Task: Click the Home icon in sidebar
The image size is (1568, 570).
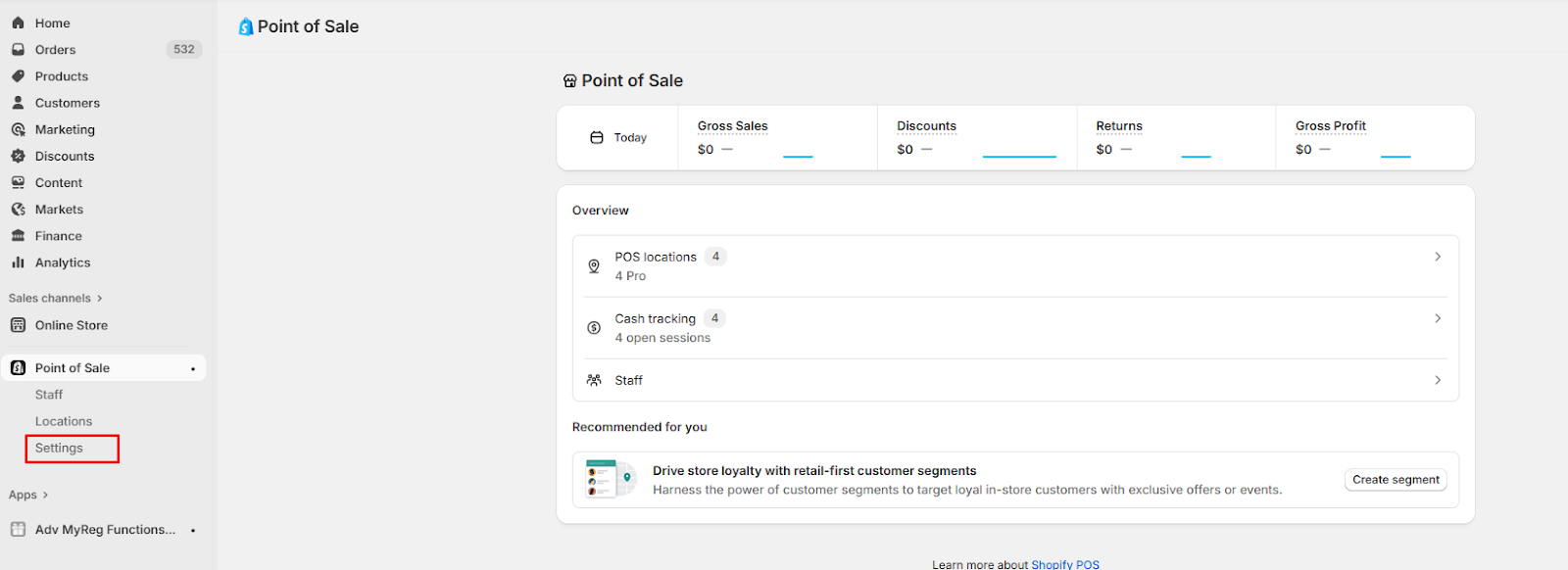Action: [18, 23]
